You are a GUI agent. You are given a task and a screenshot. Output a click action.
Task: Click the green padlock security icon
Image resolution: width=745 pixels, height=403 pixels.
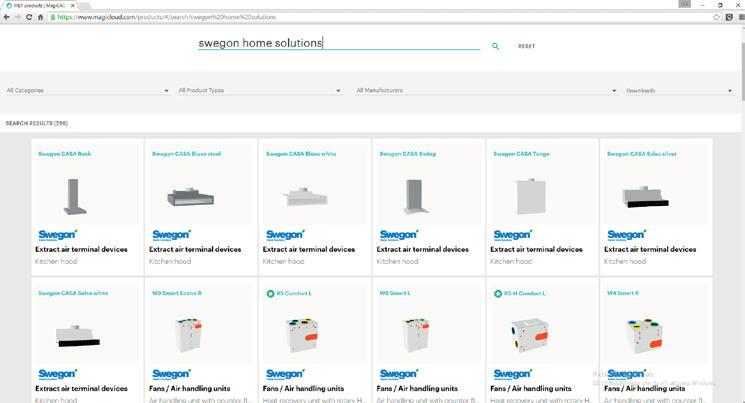[53, 17]
